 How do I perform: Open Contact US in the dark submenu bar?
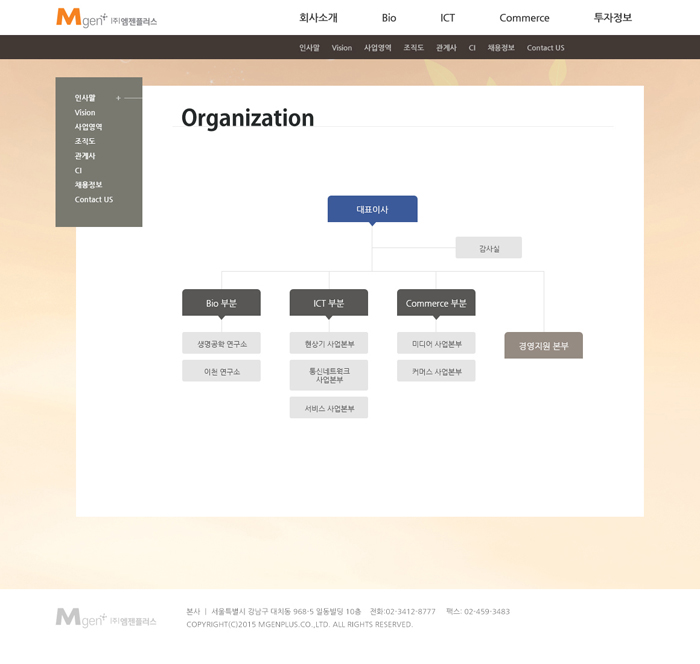545,48
